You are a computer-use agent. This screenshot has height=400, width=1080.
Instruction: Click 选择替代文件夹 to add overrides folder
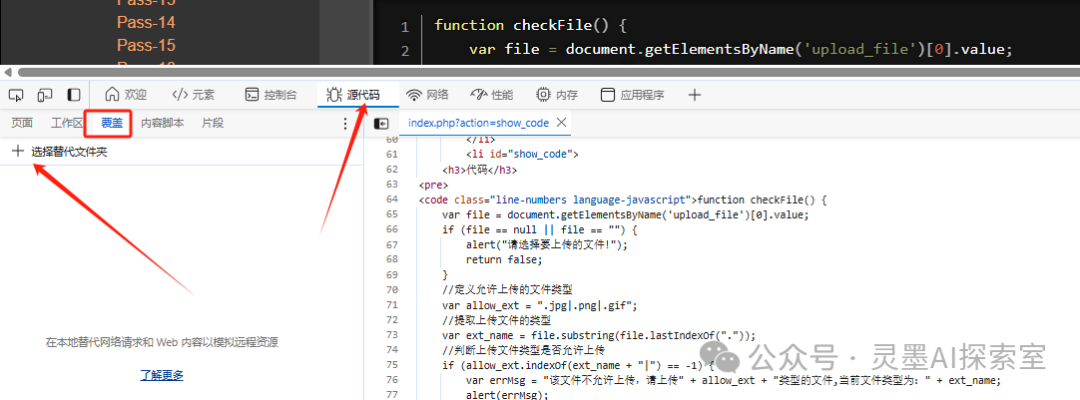(60, 152)
